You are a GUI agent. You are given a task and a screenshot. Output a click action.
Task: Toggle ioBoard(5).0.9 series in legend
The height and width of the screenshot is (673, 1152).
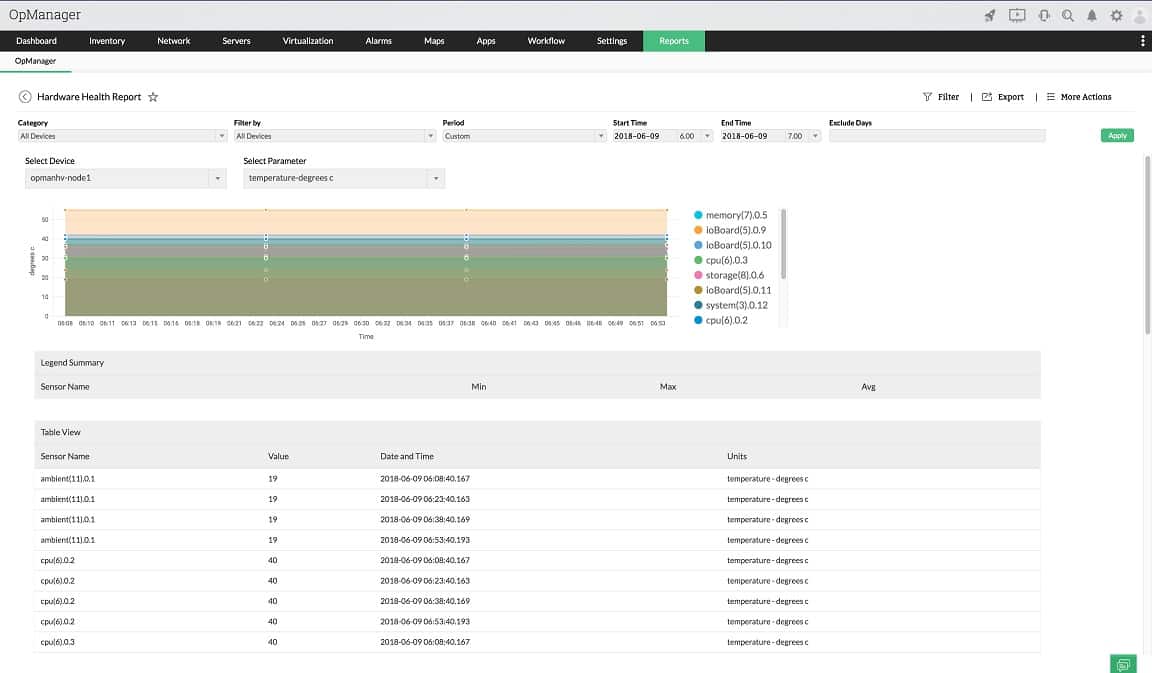click(x=730, y=230)
